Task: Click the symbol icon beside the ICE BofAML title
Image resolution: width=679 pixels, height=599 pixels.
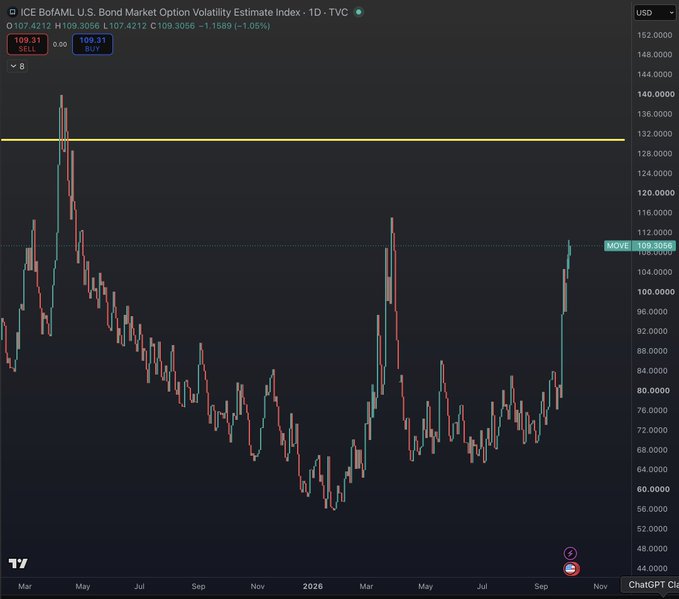Action: [x=13, y=12]
